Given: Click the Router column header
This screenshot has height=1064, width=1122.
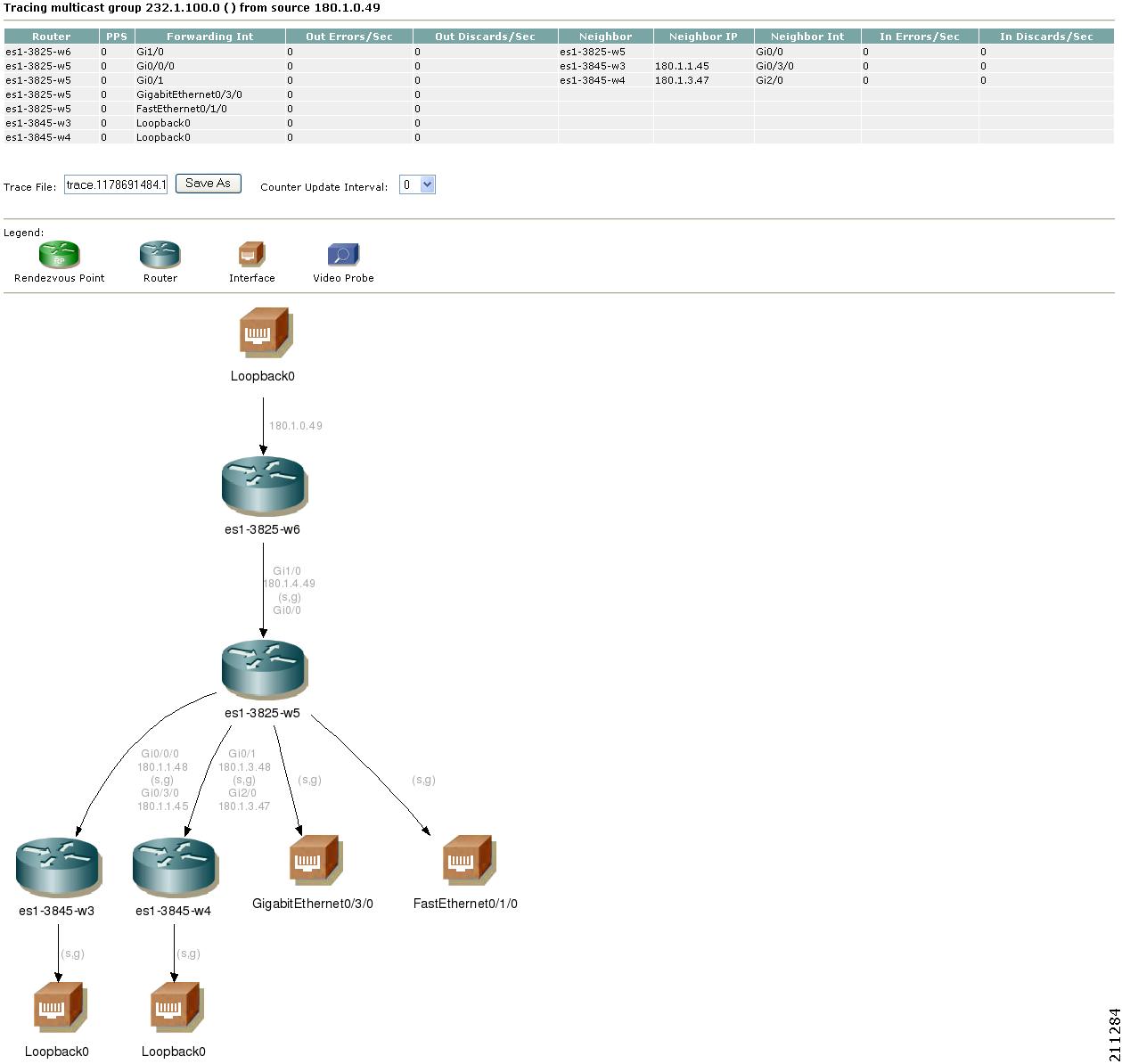Looking at the screenshot, I should 52,36.
